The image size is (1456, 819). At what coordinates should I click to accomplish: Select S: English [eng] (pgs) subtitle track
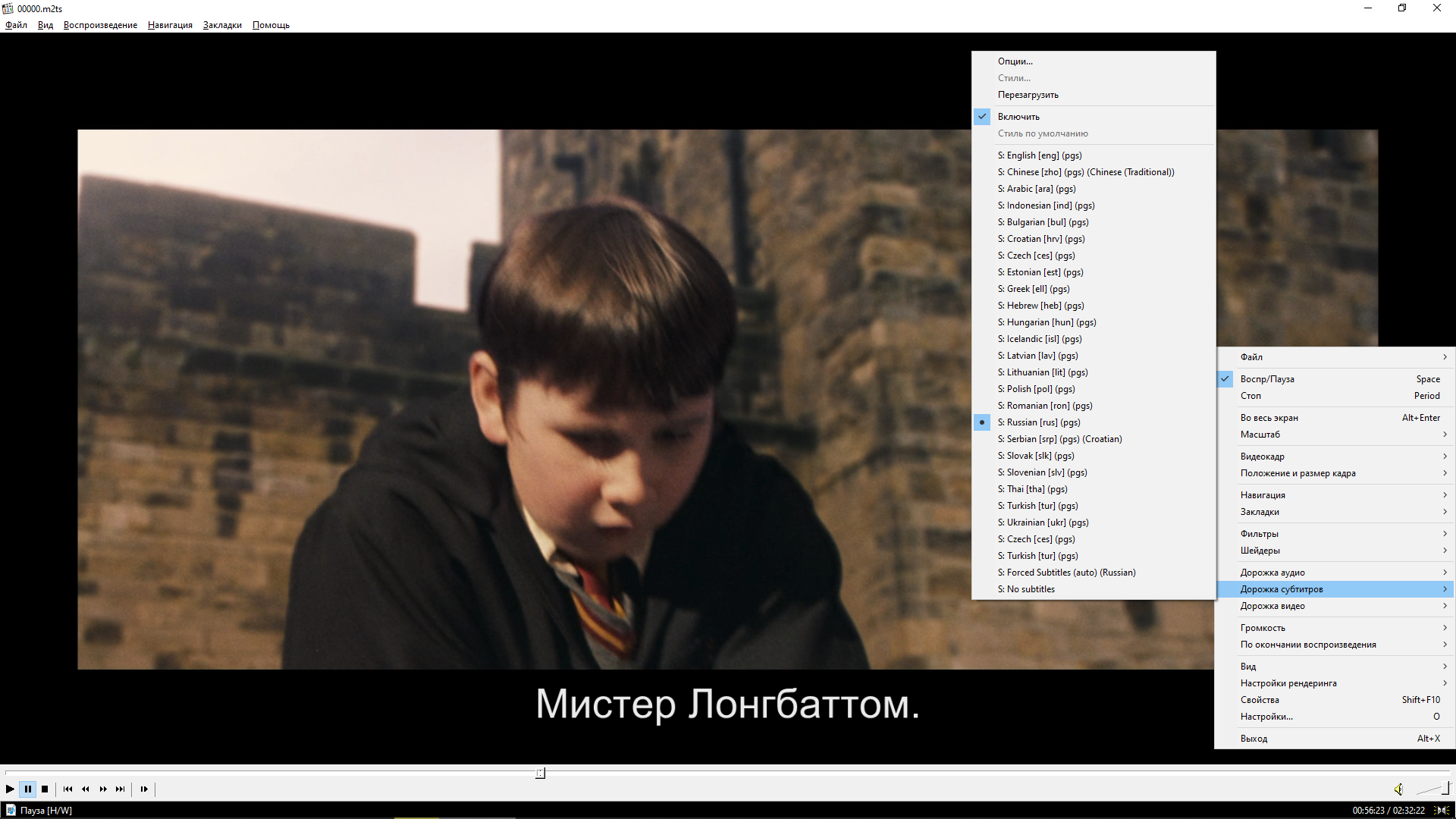coord(1040,155)
